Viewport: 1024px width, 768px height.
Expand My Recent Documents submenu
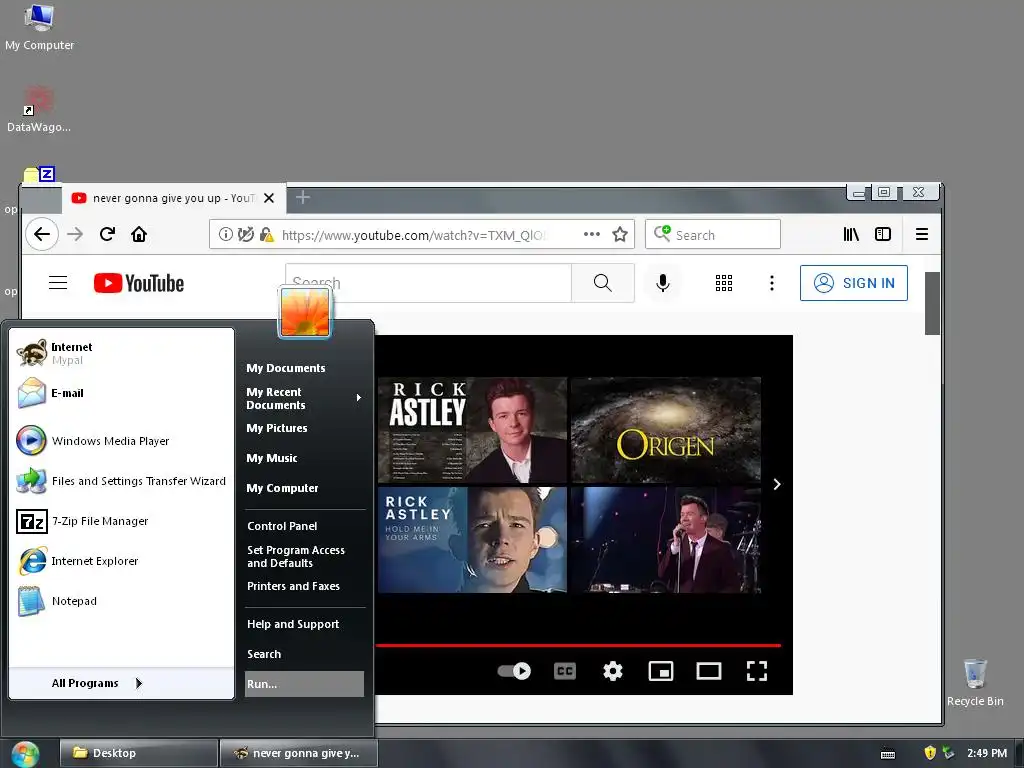click(304, 398)
